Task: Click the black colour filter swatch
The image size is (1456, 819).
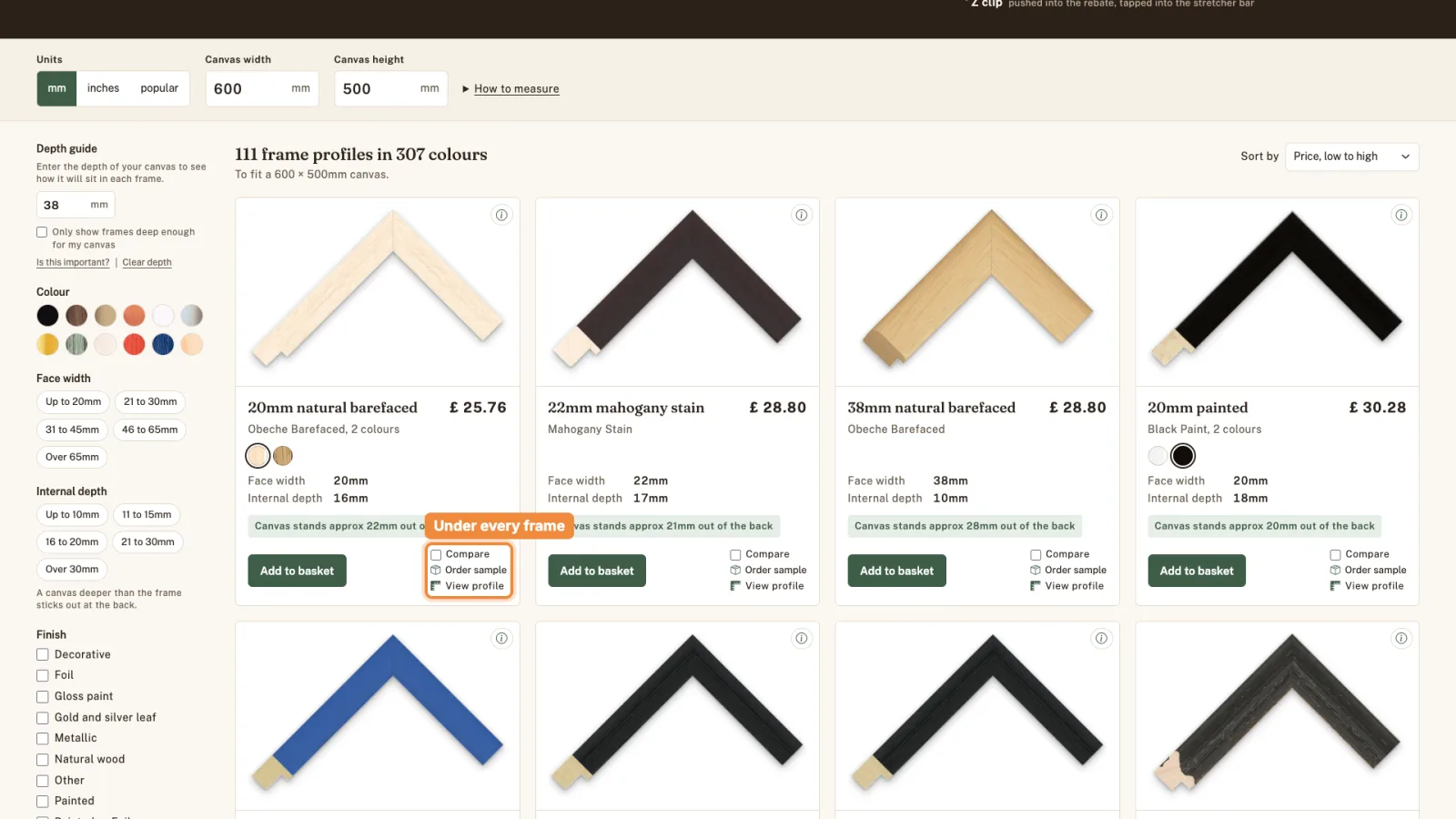Action: (x=48, y=316)
